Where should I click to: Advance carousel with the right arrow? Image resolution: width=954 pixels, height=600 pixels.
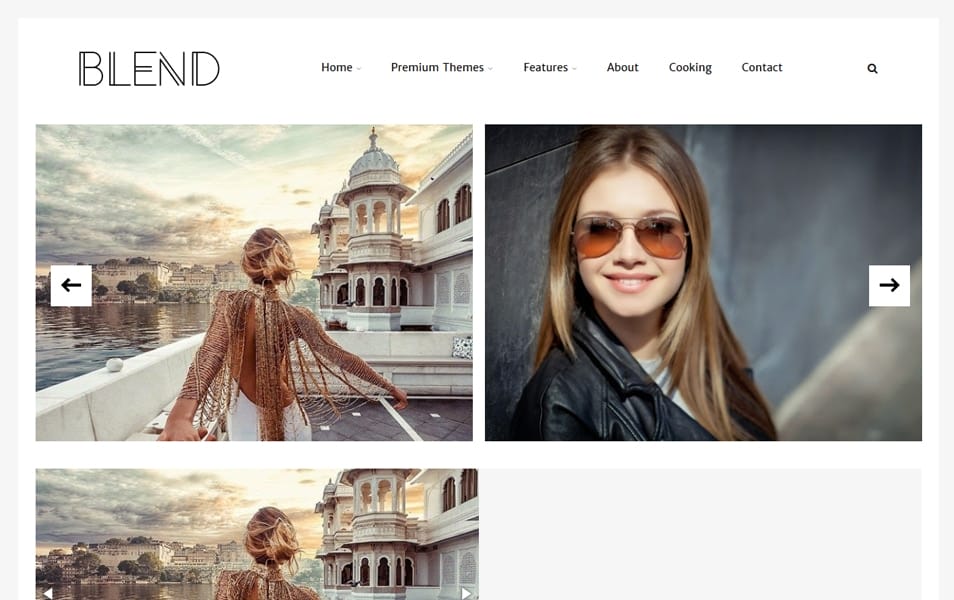[888, 285]
